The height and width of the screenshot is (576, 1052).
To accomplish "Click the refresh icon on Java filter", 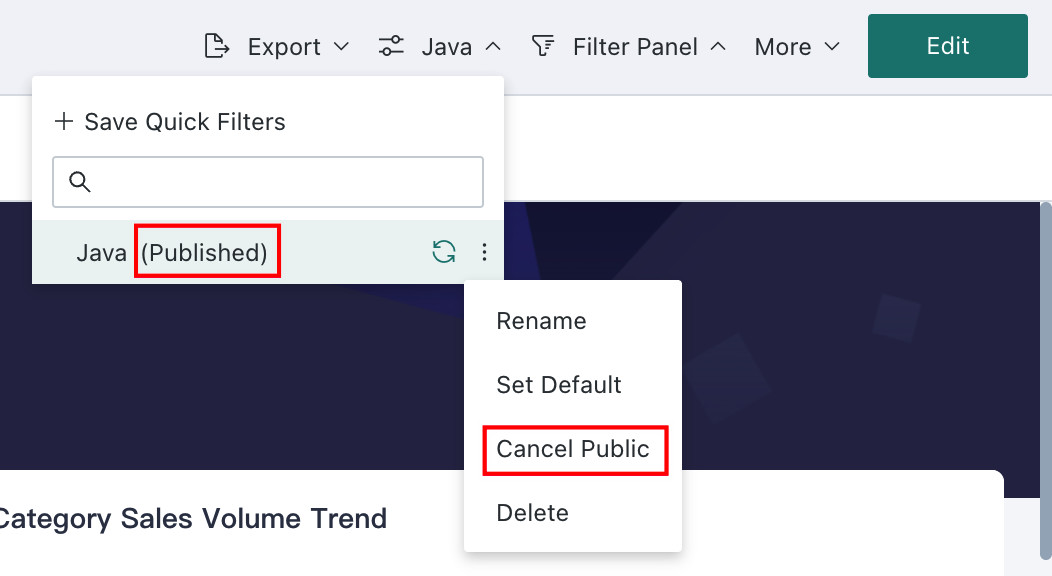I will (x=443, y=252).
